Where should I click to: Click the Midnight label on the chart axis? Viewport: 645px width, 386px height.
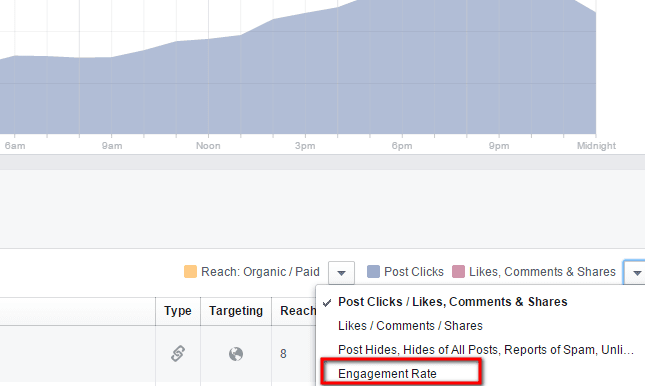tap(596, 146)
